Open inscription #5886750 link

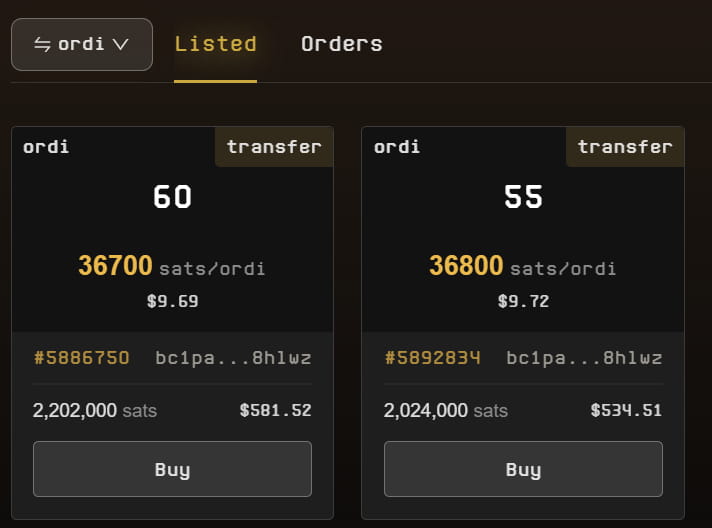click(82, 358)
